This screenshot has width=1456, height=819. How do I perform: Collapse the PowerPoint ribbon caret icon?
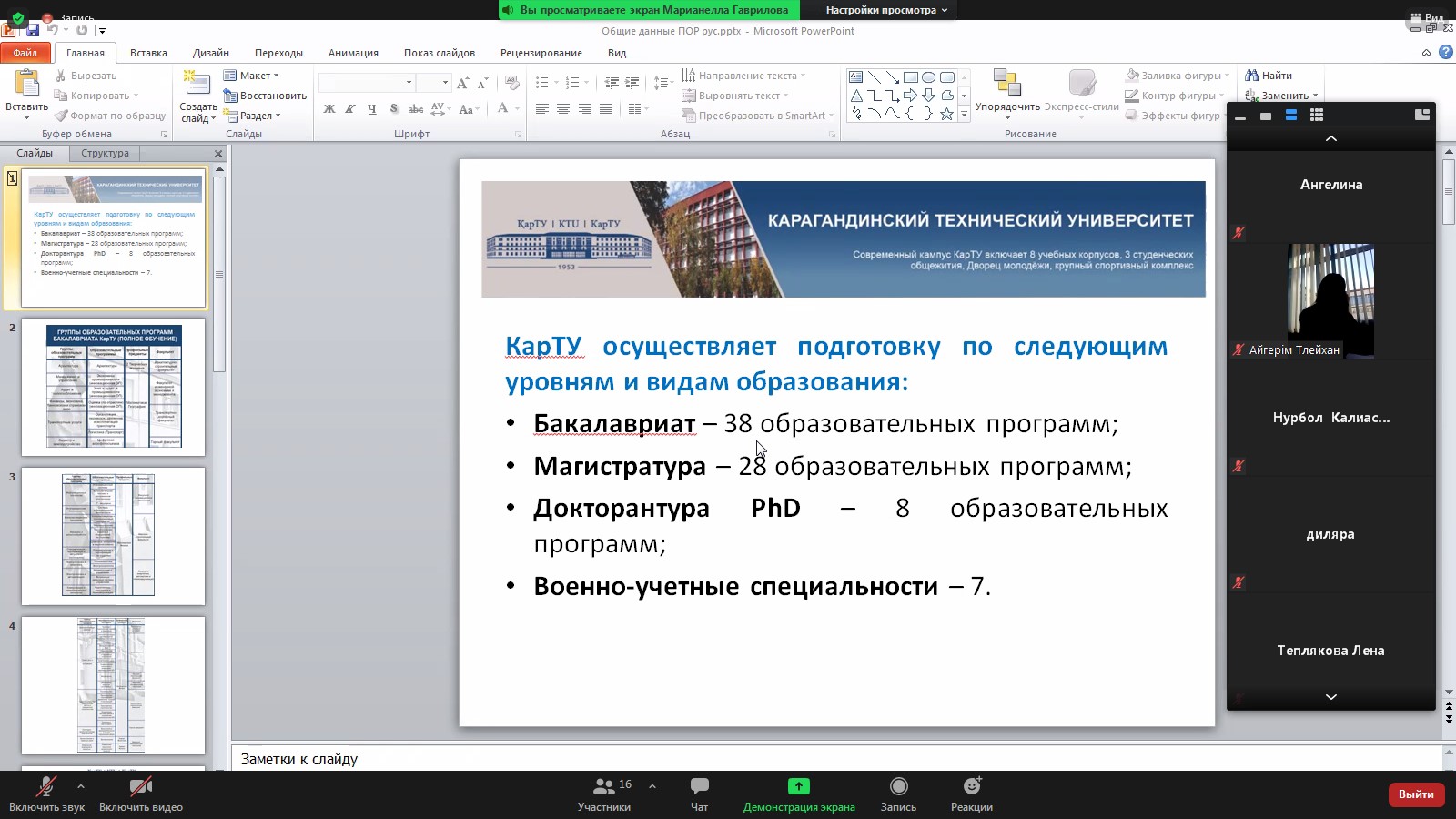pyautogui.click(x=1426, y=53)
